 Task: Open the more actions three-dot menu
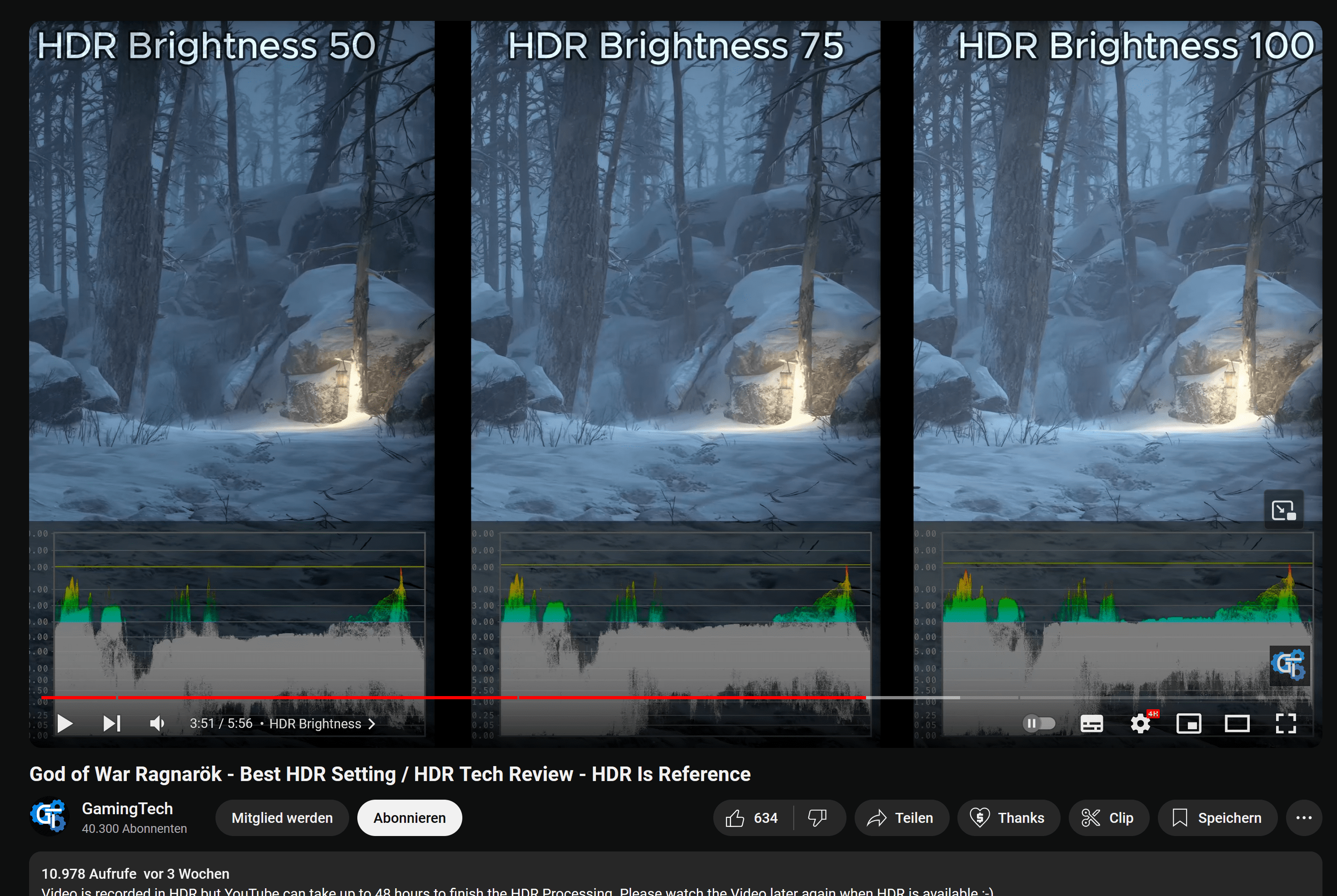click(1304, 818)
